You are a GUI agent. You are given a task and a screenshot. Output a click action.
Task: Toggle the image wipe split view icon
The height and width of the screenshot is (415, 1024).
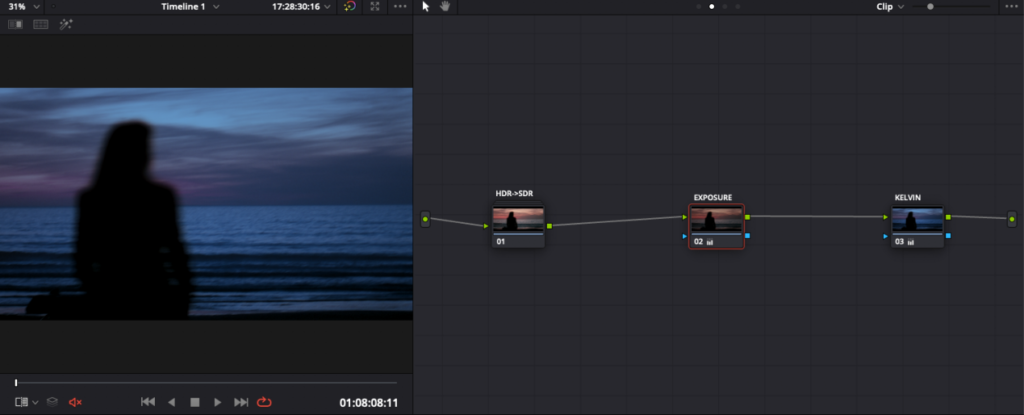click(x=15, y=24)
